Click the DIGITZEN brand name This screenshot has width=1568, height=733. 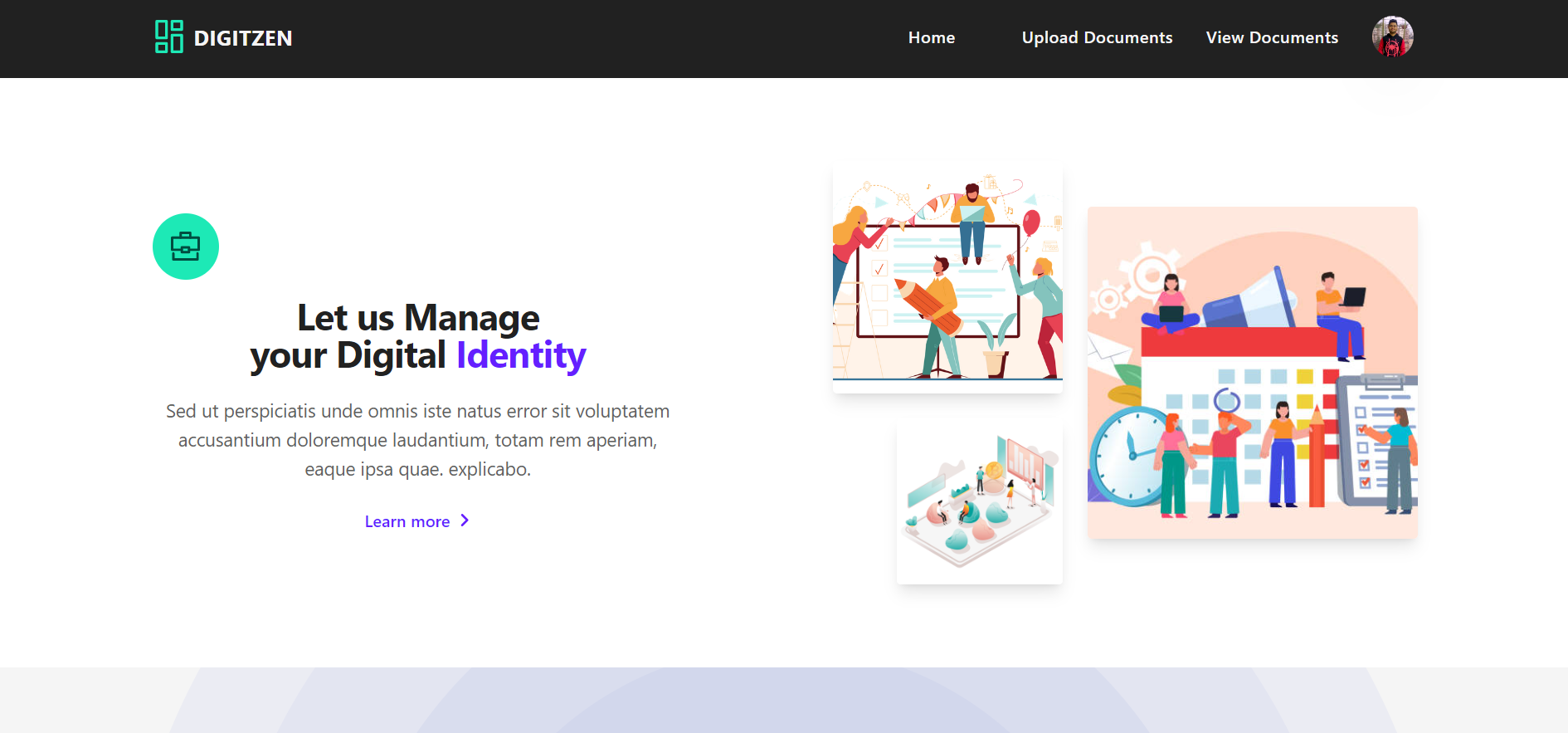click(x=243, y=38)
